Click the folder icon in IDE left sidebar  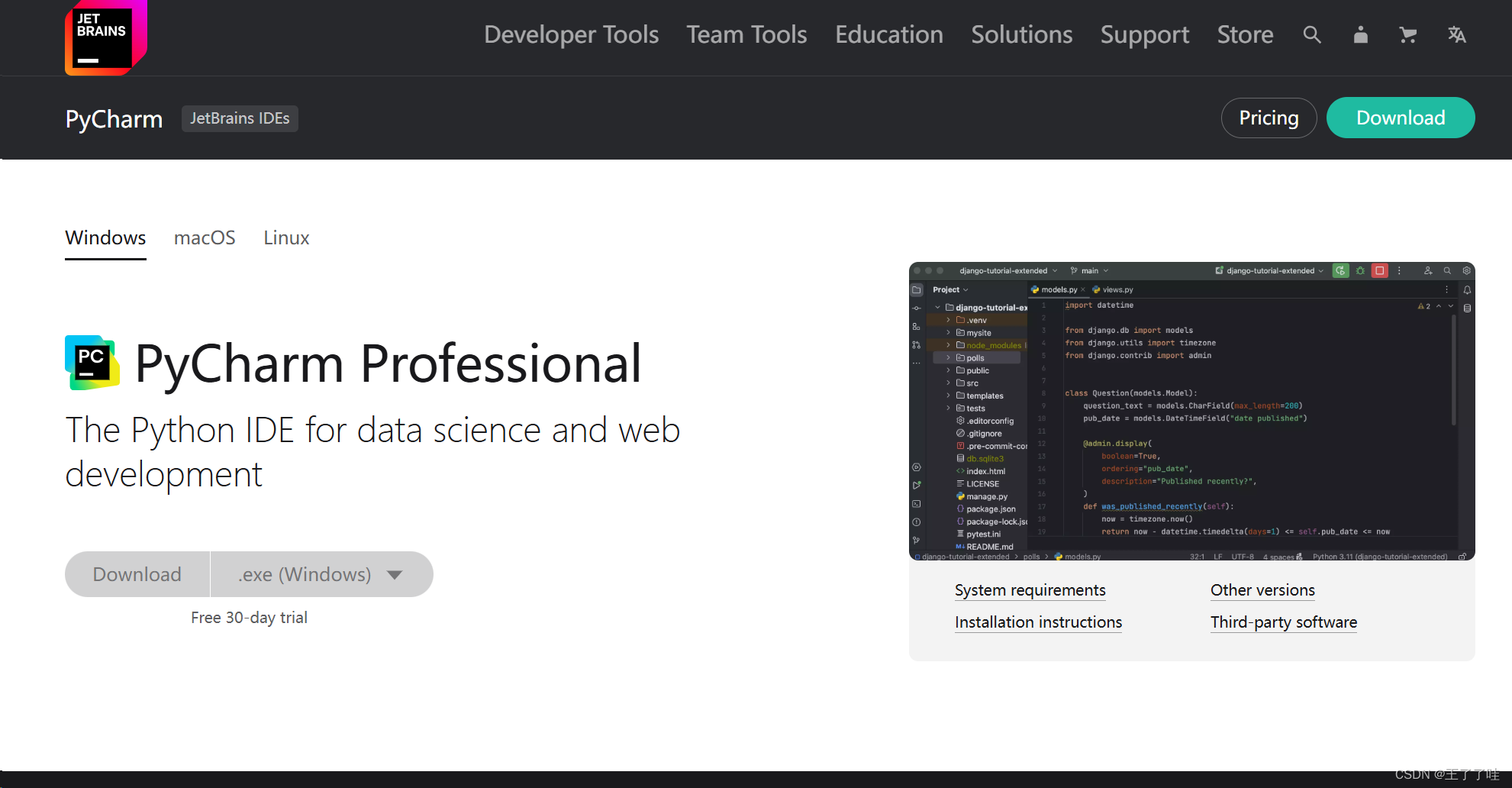917,289
